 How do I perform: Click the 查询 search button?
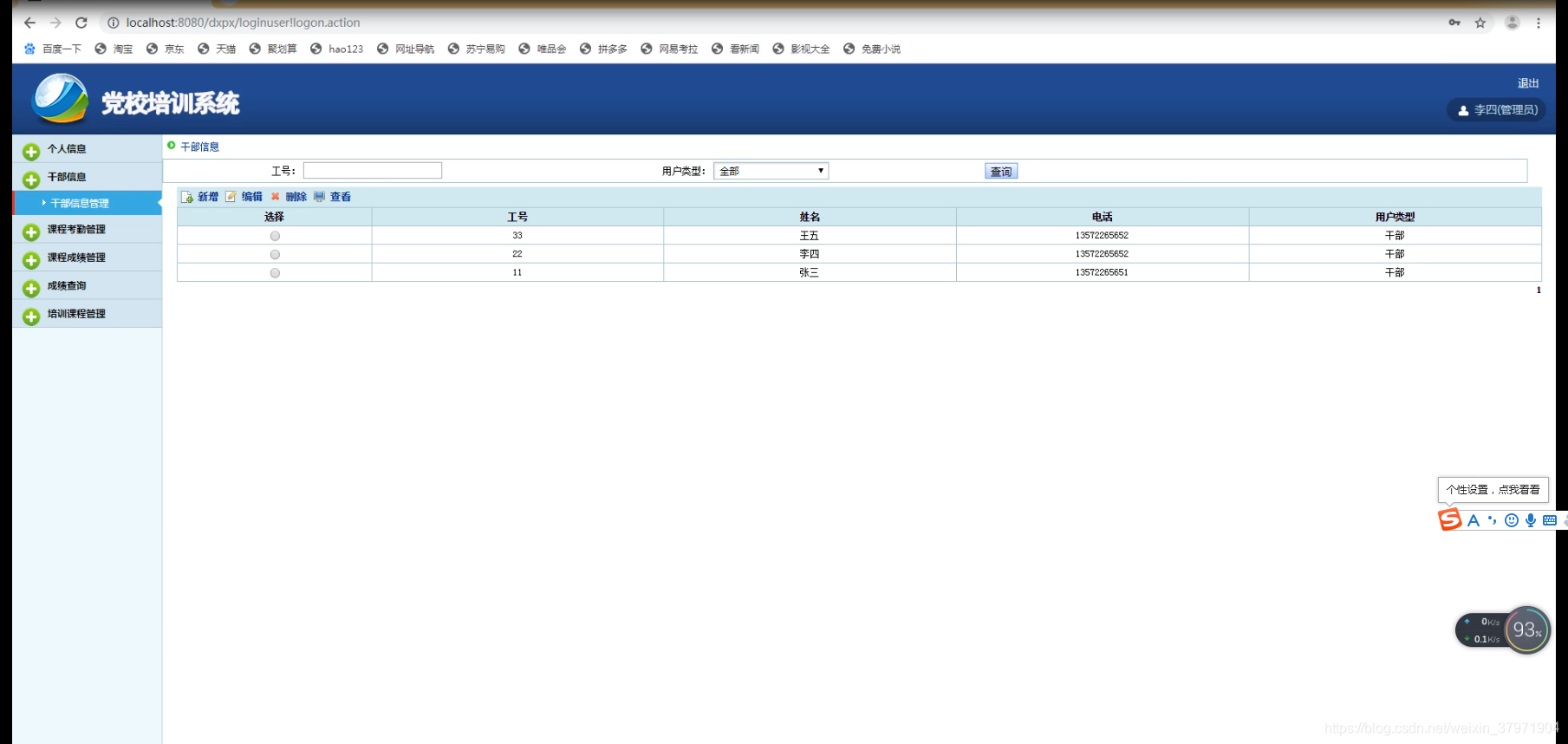click(1001, 172)
